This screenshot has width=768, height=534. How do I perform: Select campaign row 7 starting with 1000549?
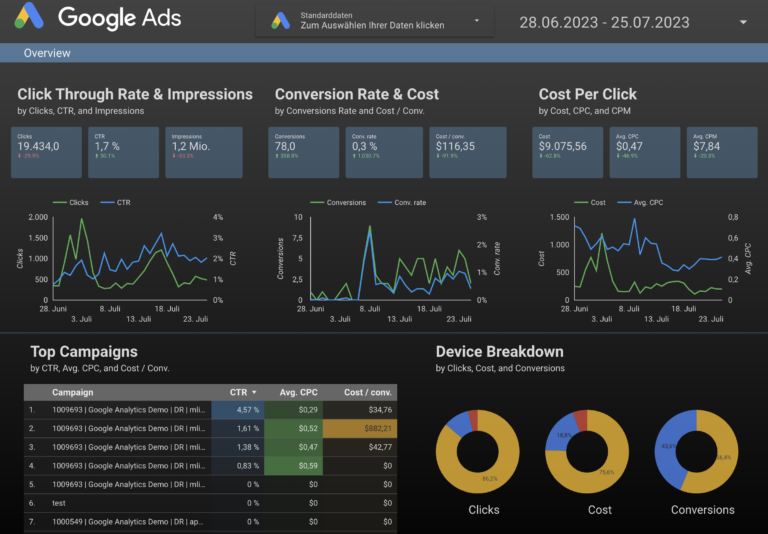(x=211, y=521)
